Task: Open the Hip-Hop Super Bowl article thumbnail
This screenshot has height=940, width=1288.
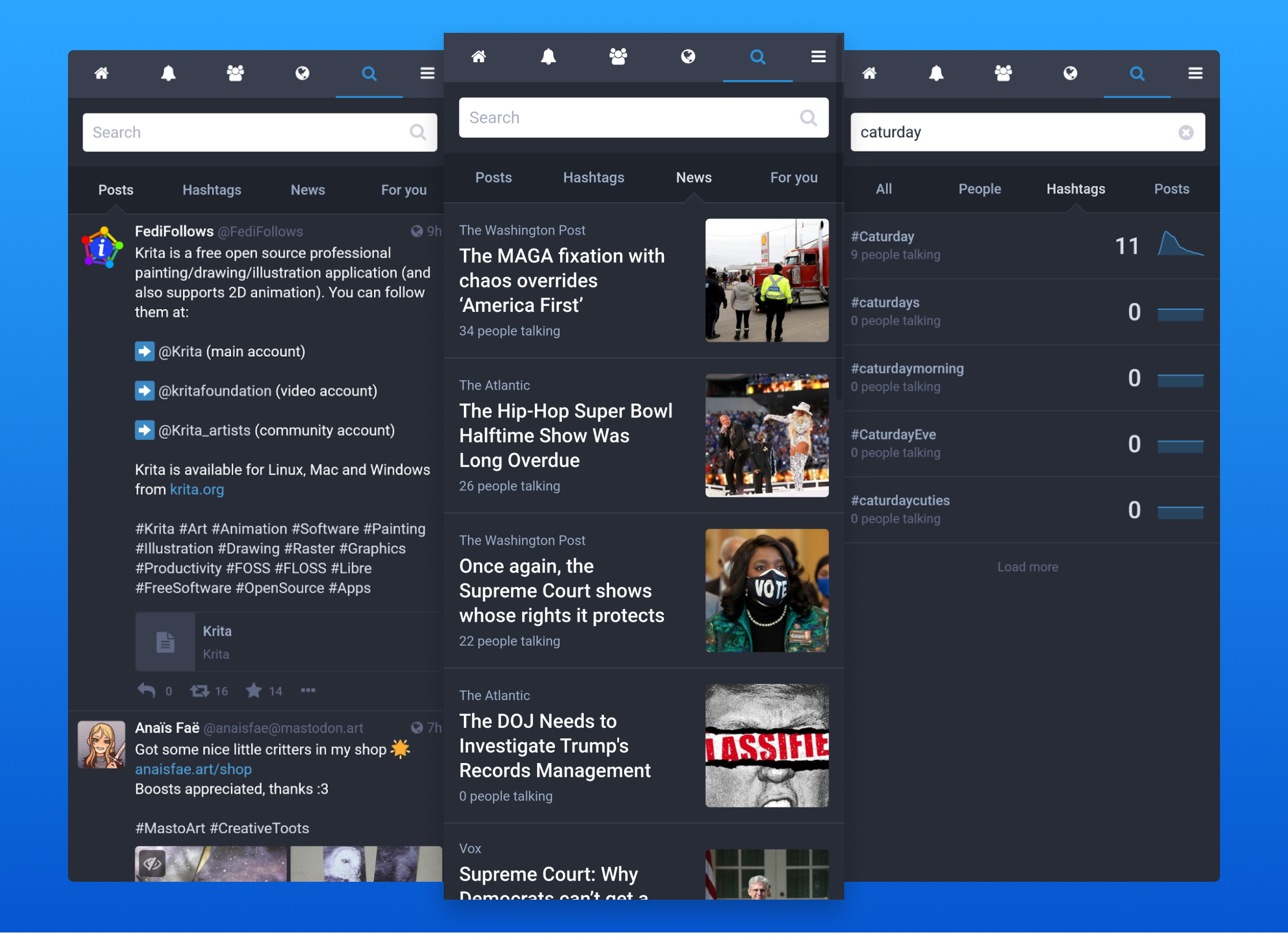Action: point(766,436)
